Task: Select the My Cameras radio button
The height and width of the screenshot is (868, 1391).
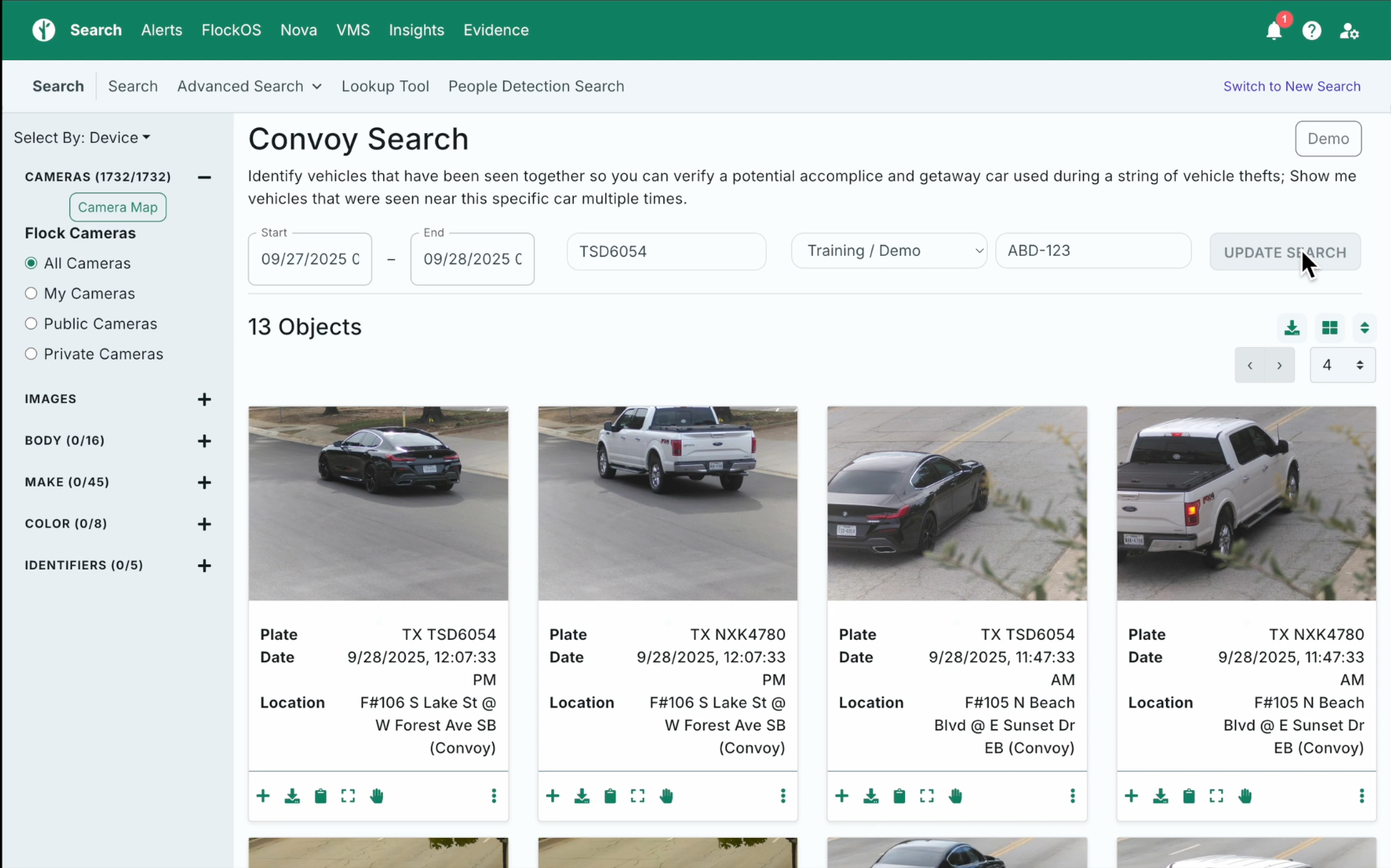Action: (31, 294)
